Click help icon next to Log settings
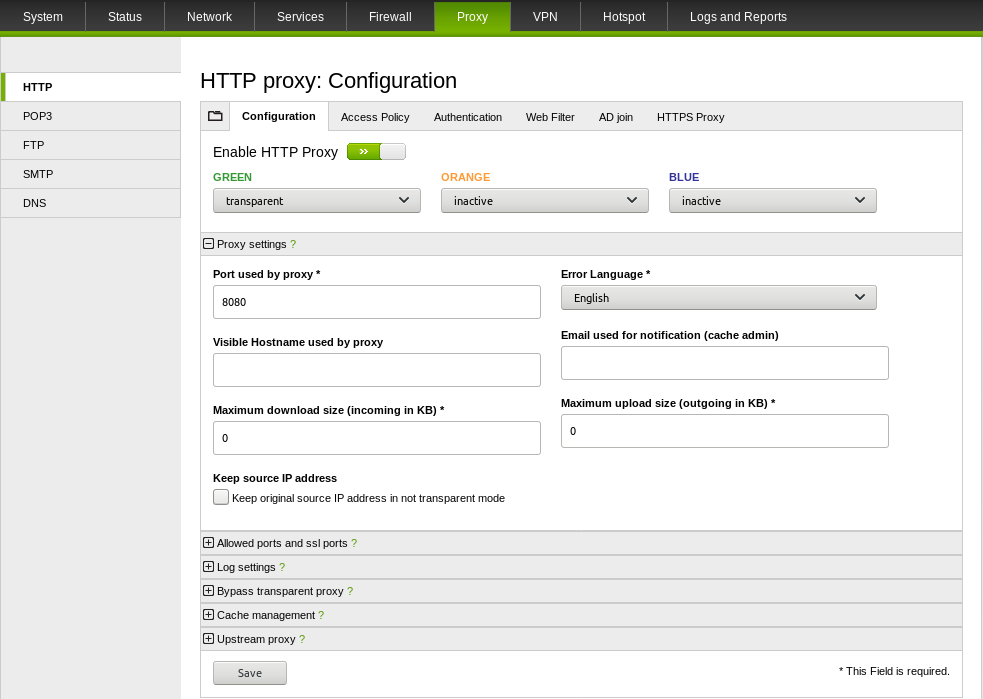This screenshot has width=983, height=699. click(x=282, y=567)
